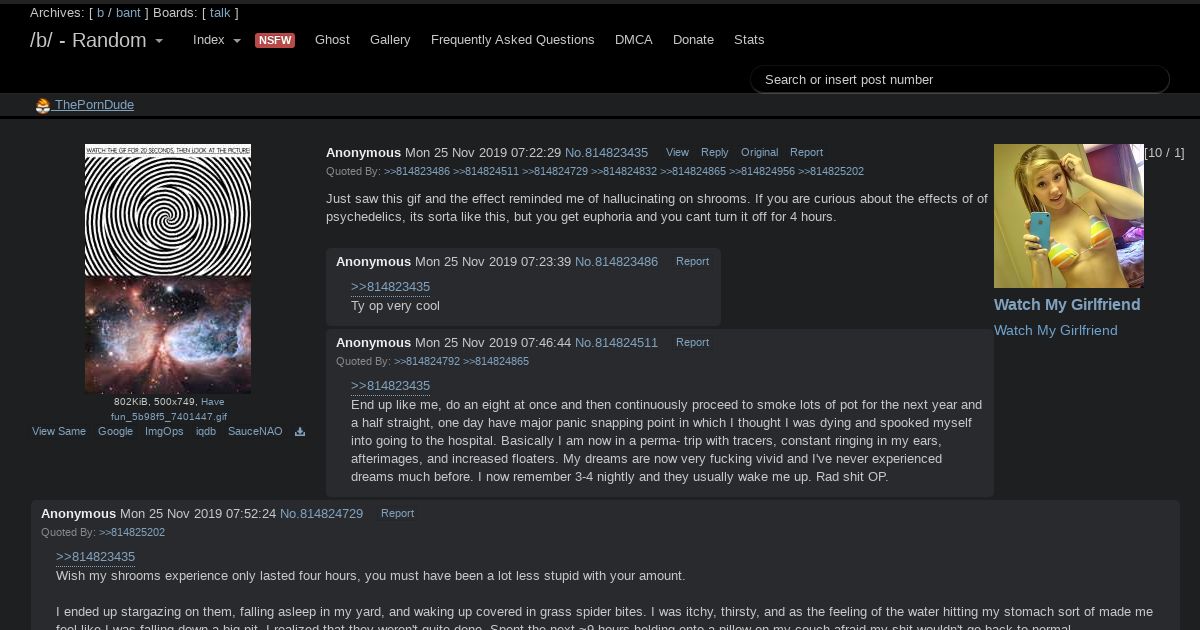Search the image on SauceNAO
1200x630 pixels.
coord(255,432)
